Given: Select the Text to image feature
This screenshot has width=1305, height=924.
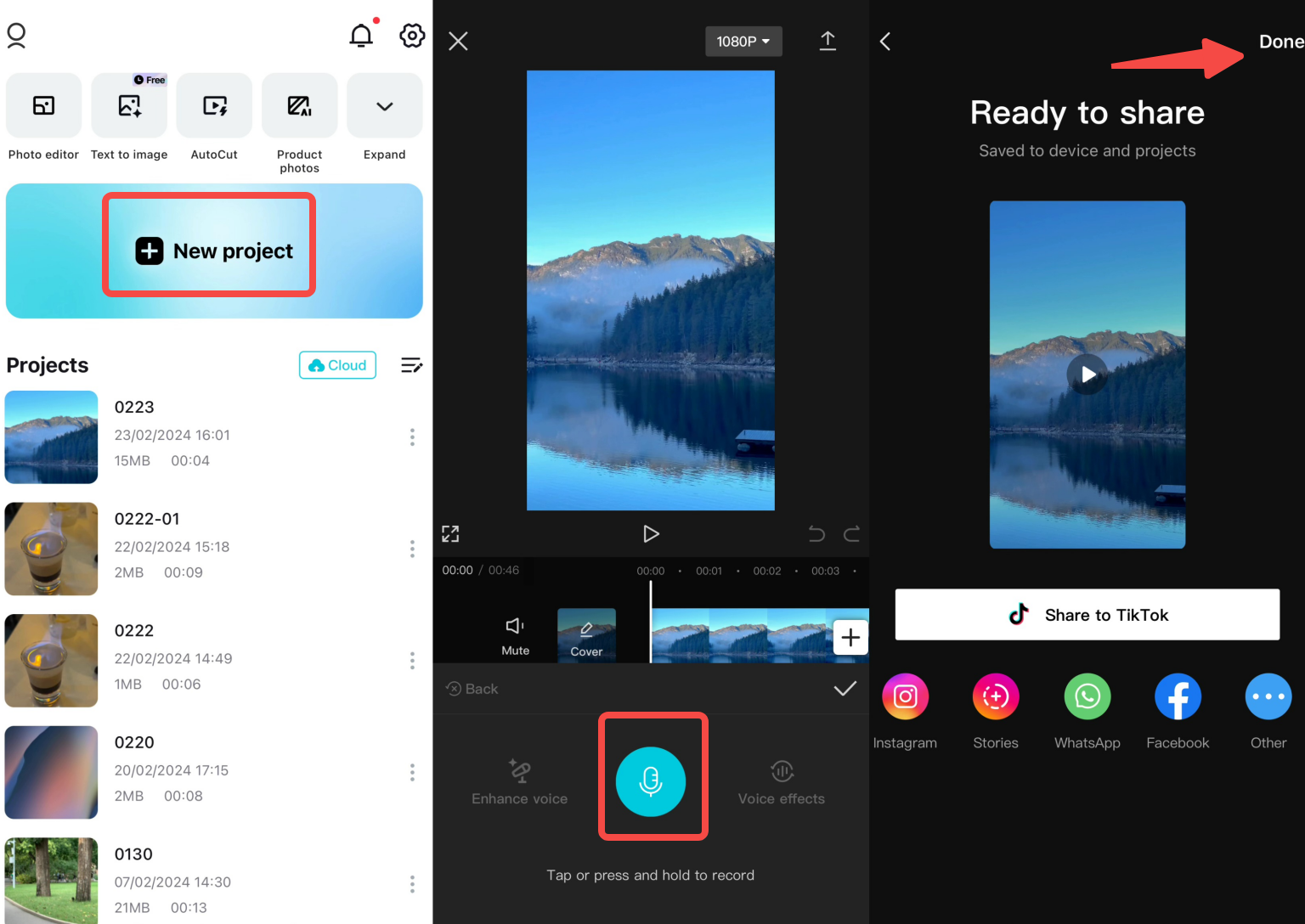Looking at the screenshot, I should point(129,105).
